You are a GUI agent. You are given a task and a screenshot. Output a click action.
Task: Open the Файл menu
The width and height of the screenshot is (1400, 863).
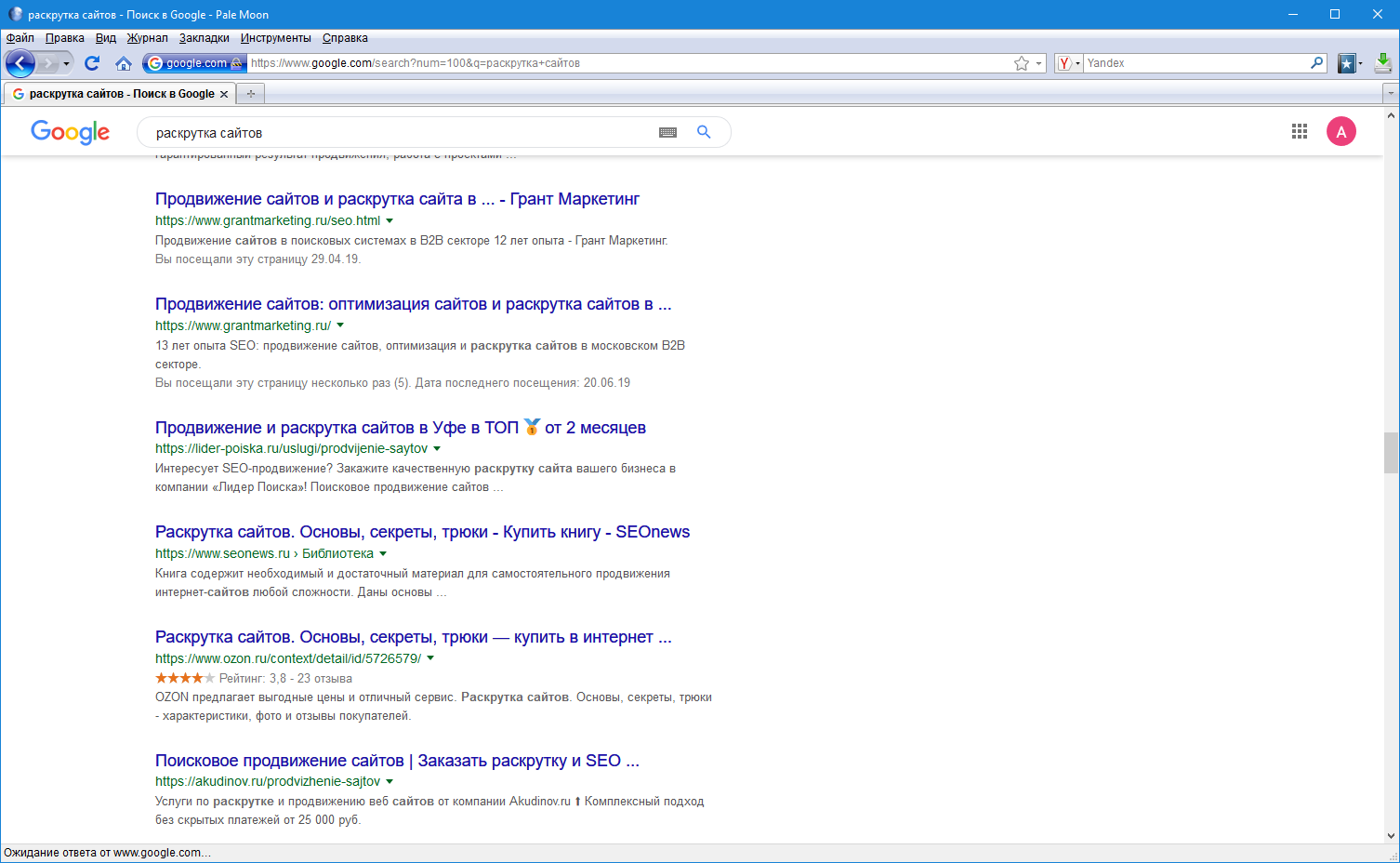coord(20,38)
